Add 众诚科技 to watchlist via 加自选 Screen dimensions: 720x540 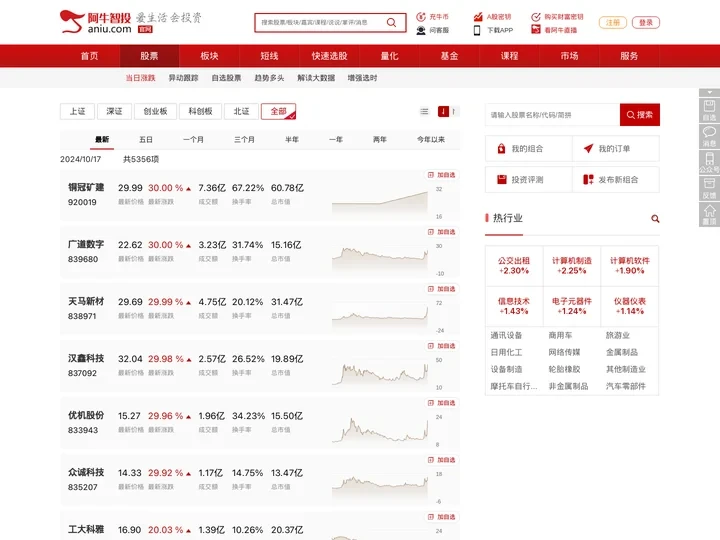[441, 460]
